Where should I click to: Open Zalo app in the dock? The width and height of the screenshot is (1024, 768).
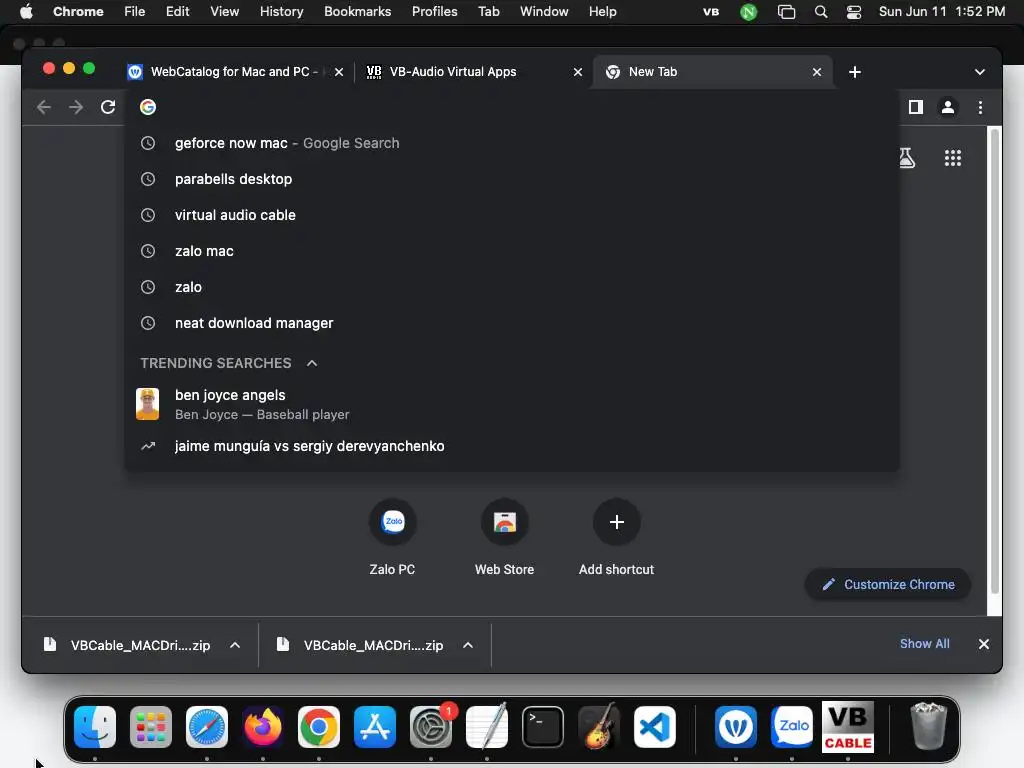[792, 727]
